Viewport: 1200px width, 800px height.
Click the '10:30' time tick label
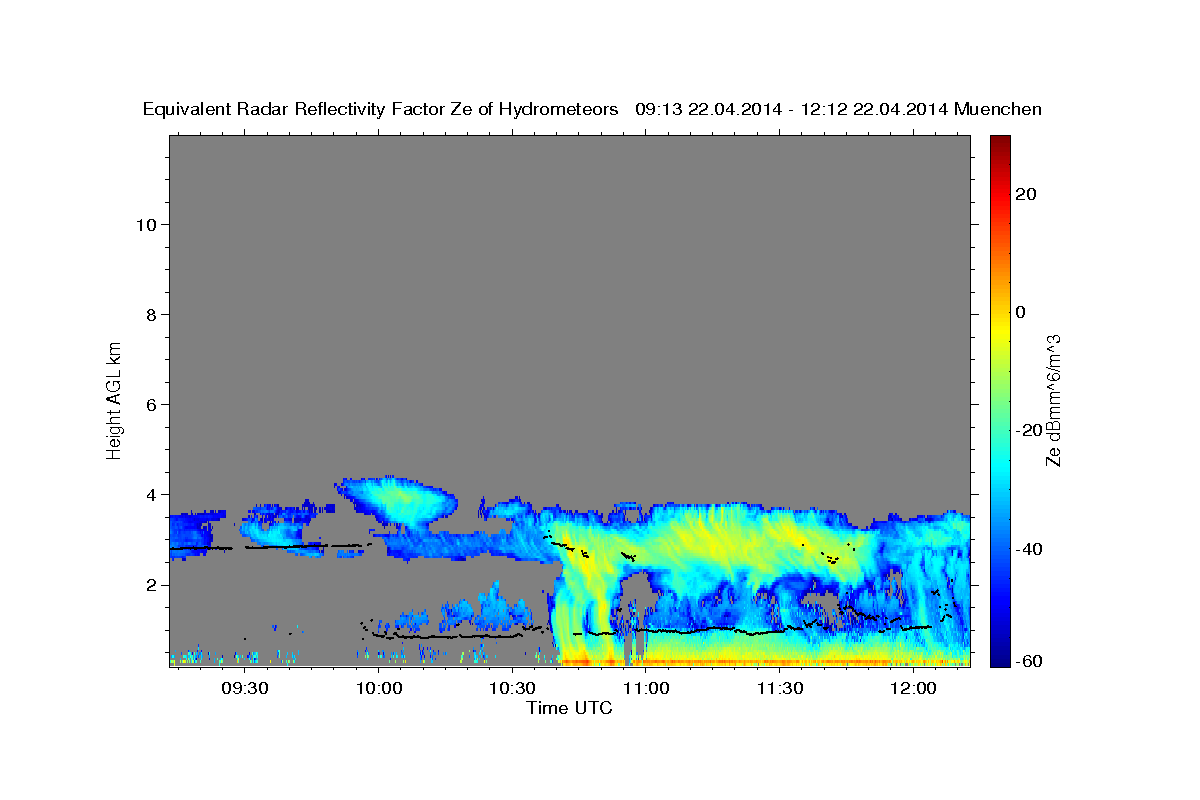(513, 688)
